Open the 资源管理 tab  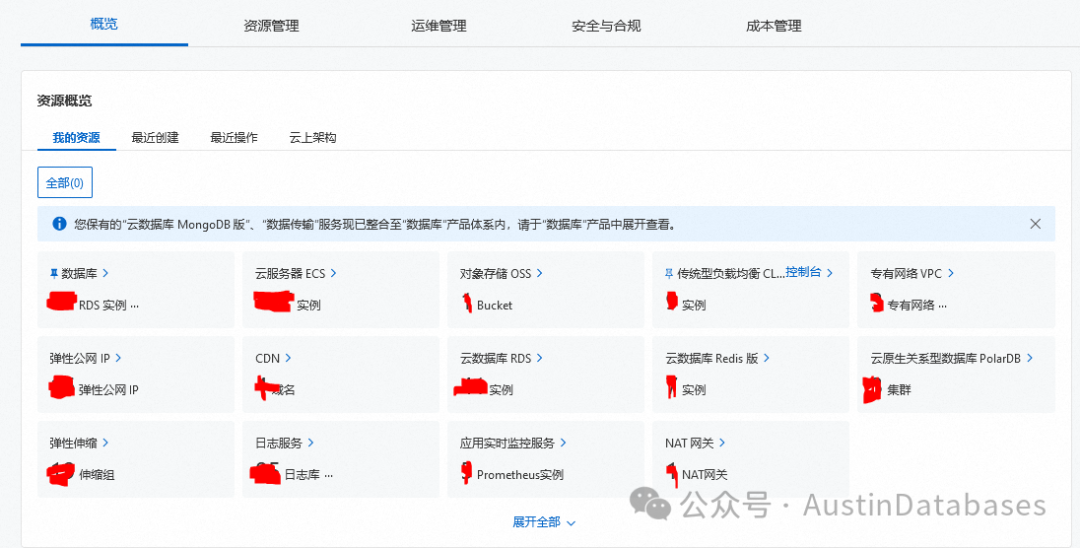271,26
